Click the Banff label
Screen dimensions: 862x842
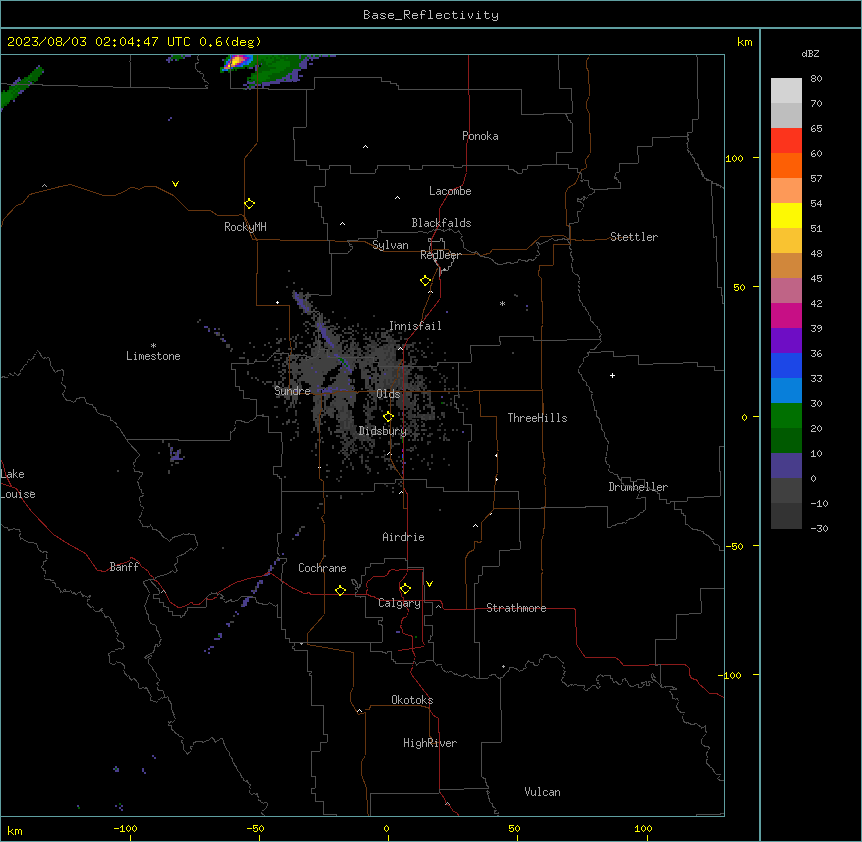click(124, 567)
